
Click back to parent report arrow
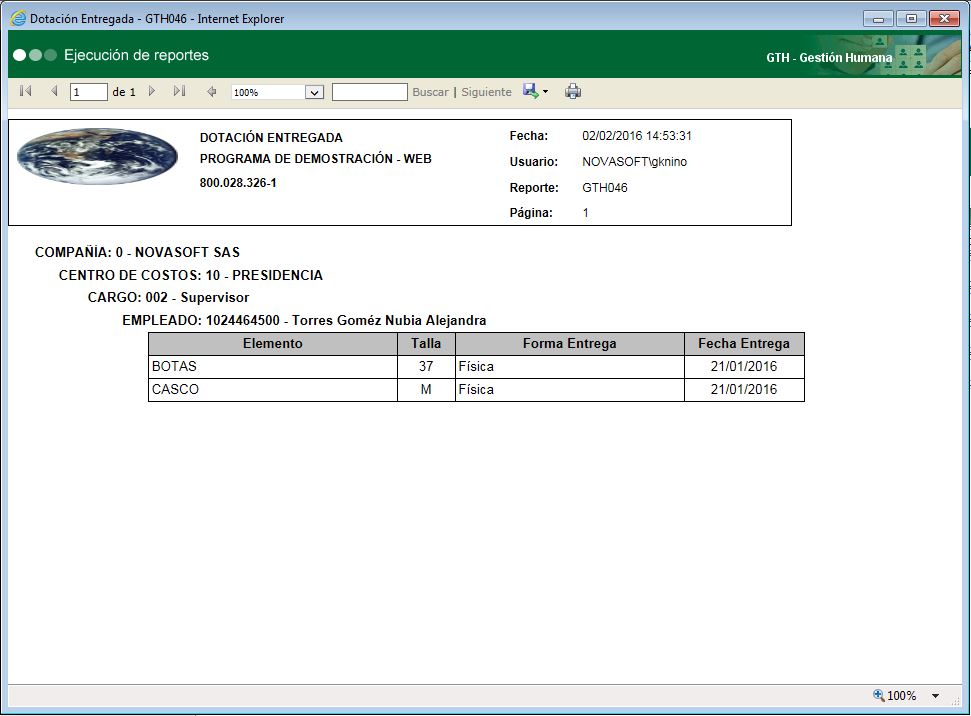tap(211, 92)
